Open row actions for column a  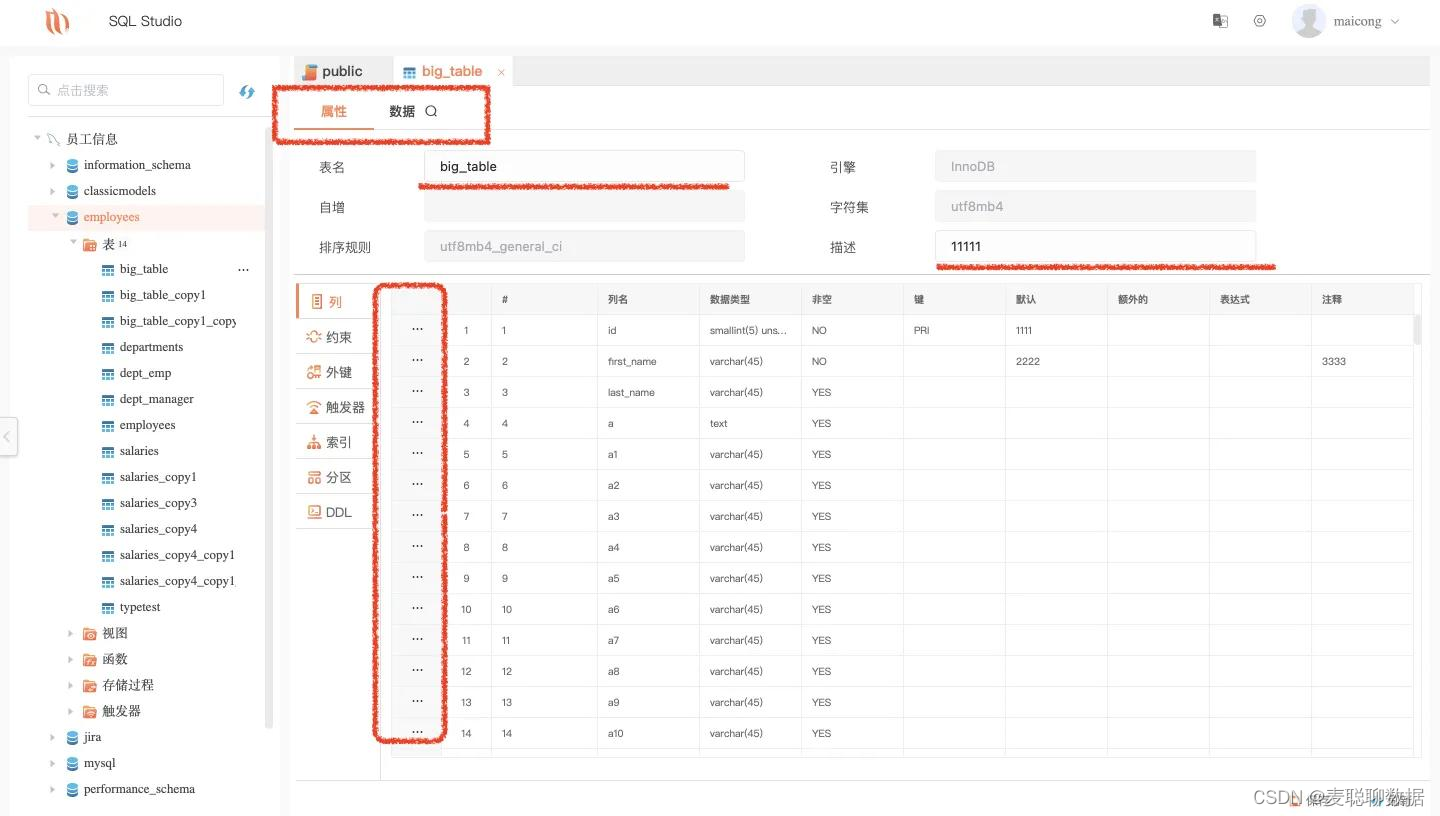click(x=417, y=422)
